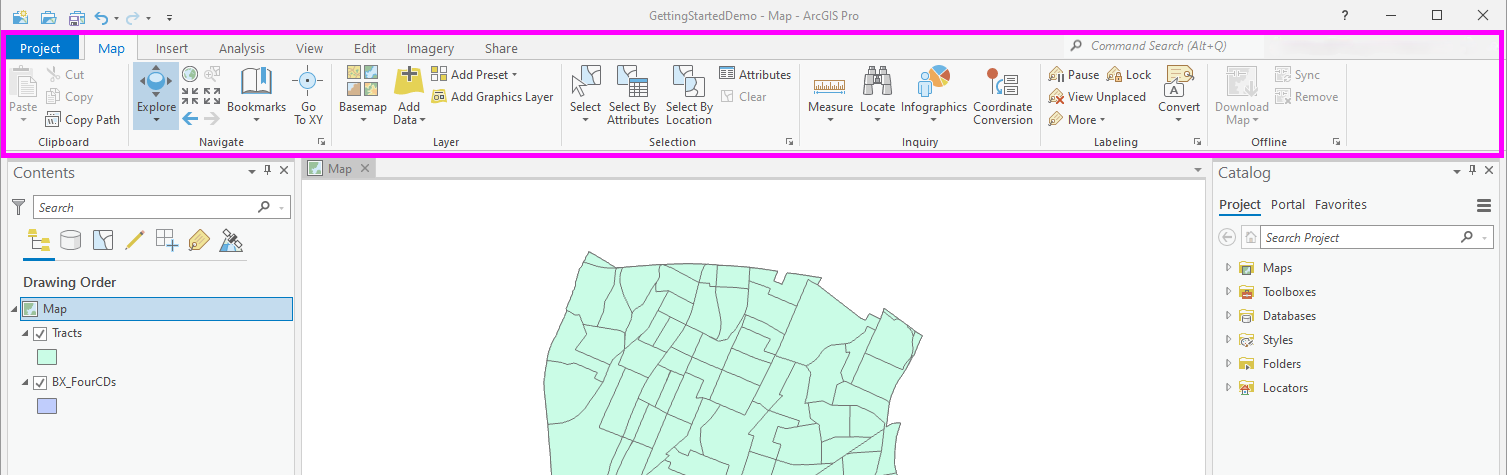Open the Catalog pane hamburger menu

(x=1484, y=205)
